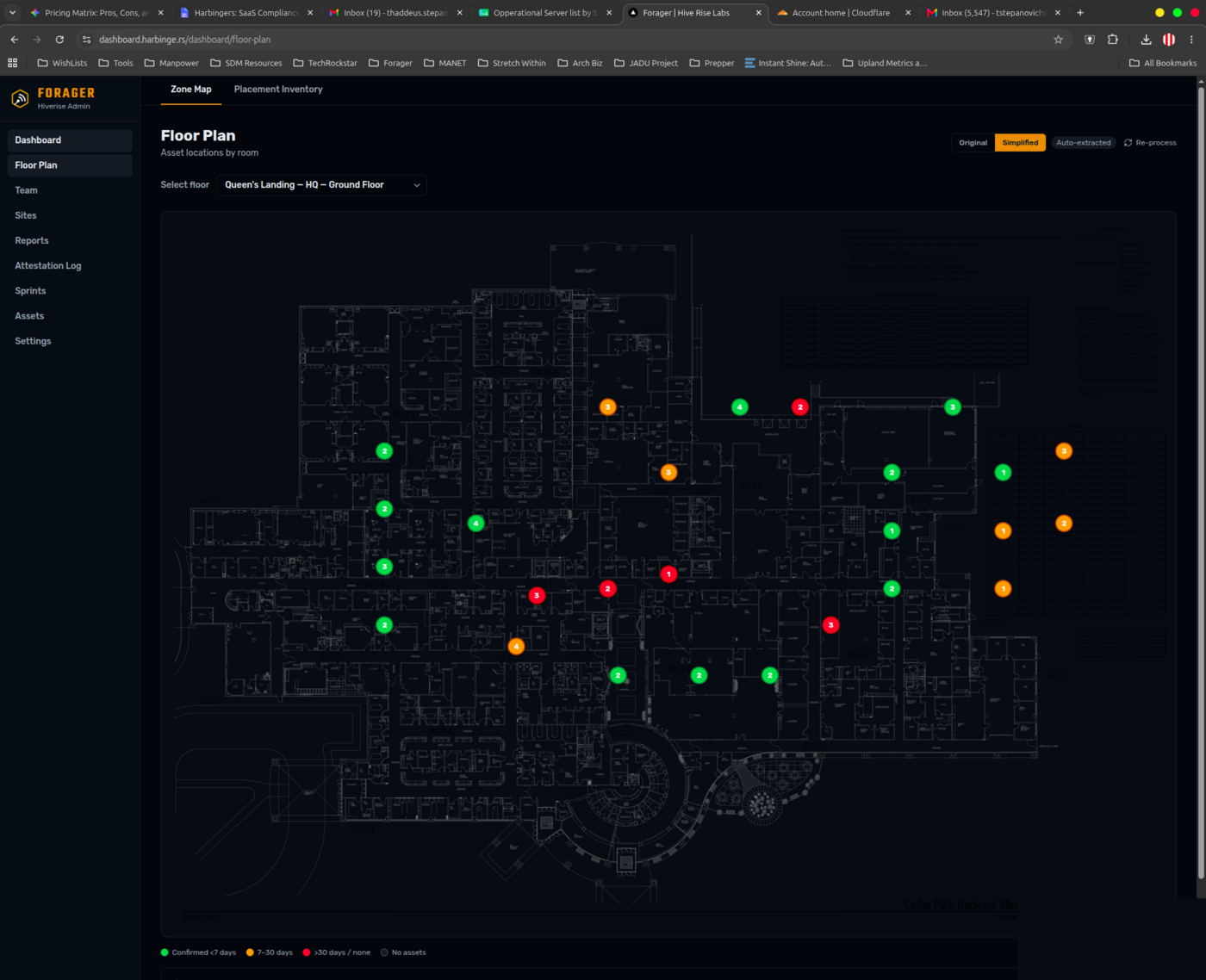1206x980 pixels.
Task: Open the Upland Metrics bookmark folder
Action: pyautogui.click(x=885, y=63)
